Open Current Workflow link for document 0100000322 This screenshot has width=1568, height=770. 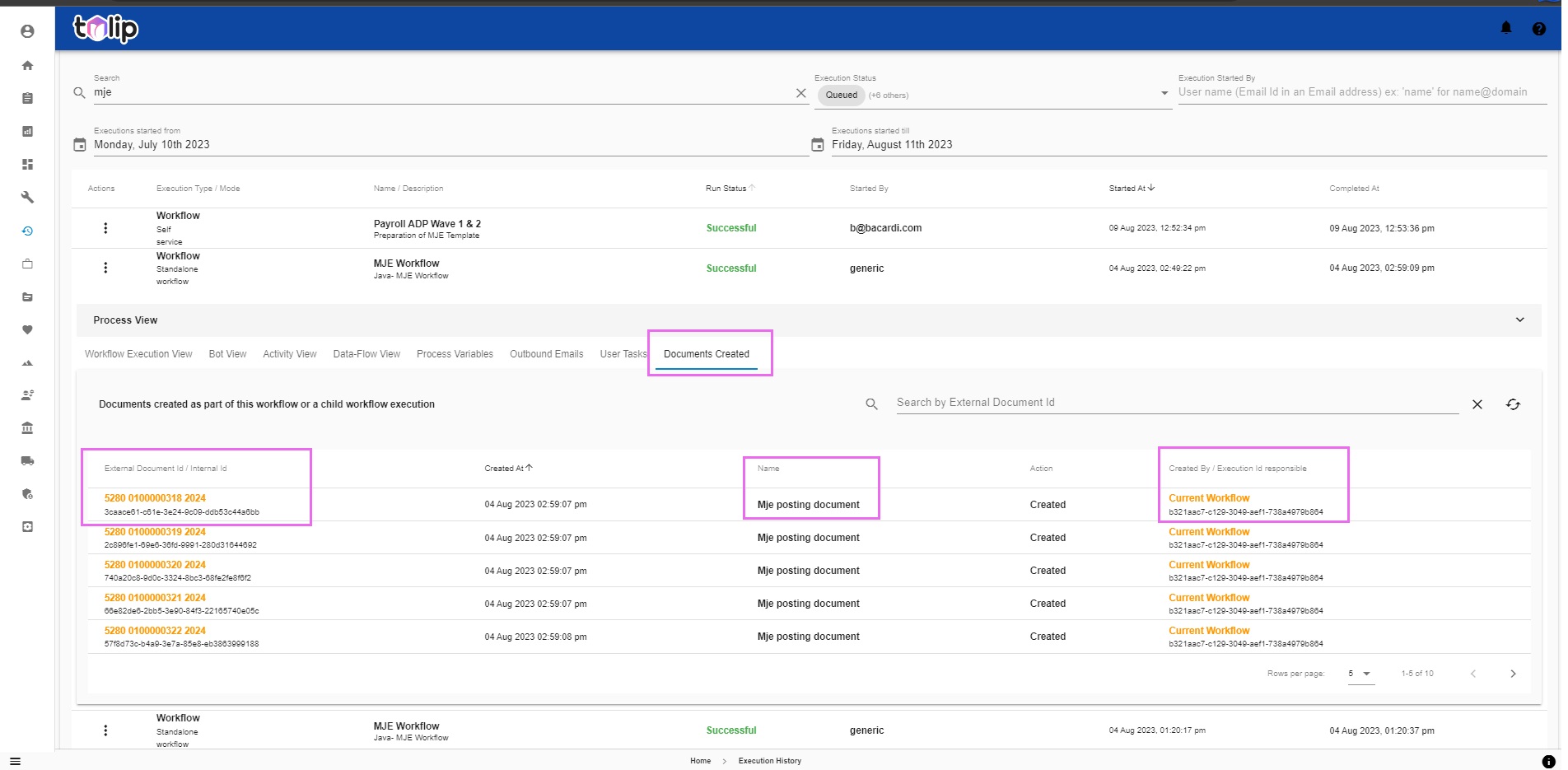pos(1209,631)
